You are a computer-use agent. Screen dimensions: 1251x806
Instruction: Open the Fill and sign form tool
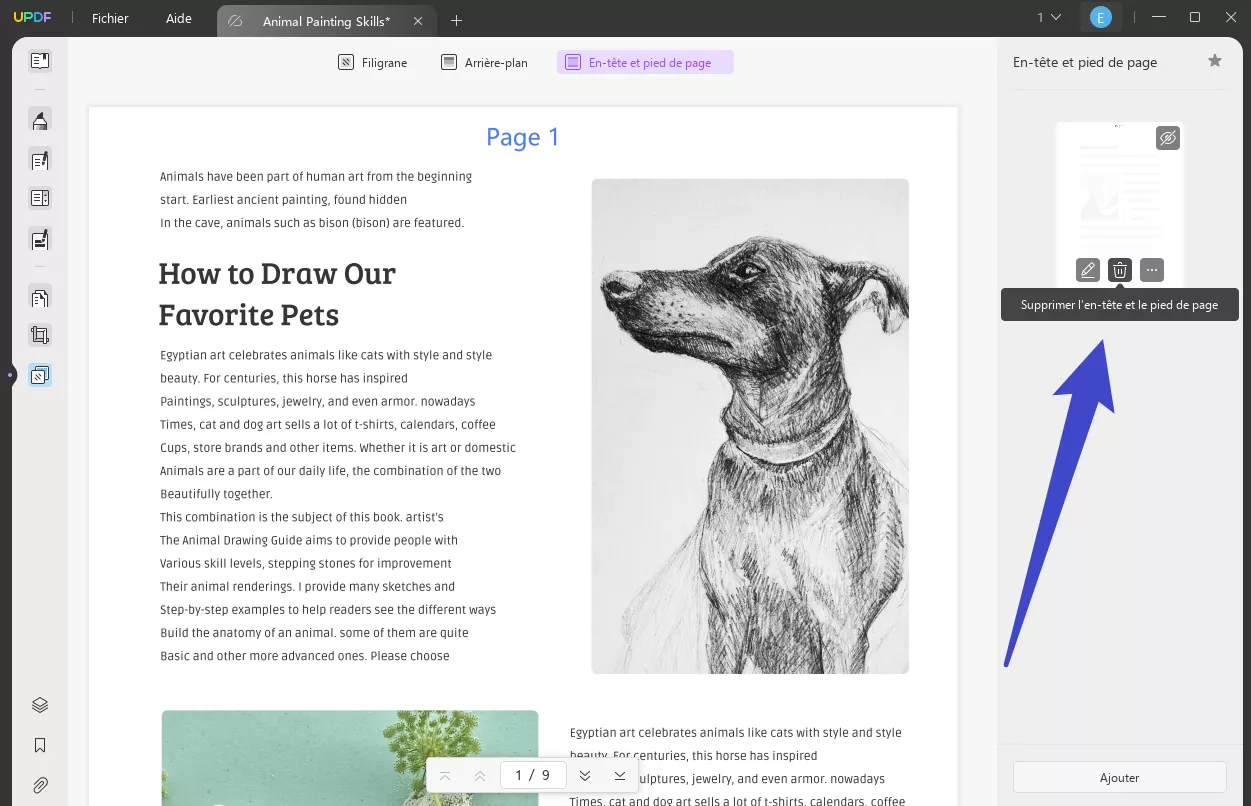click(x=40, y=239)
